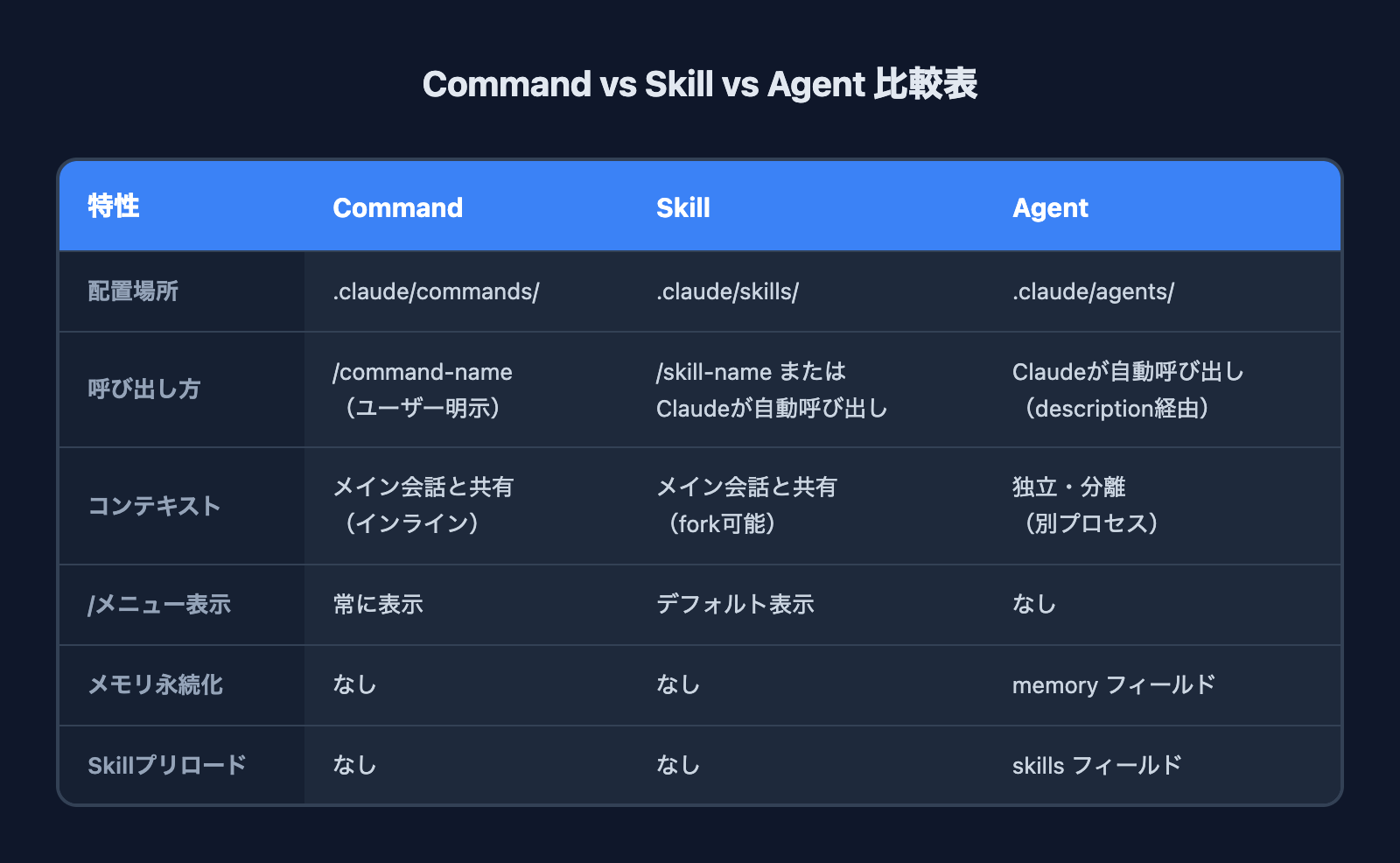Screen dimensions: 1400x863
Task: Click the "常に表示" cell
Action: (x=378, y=604)
